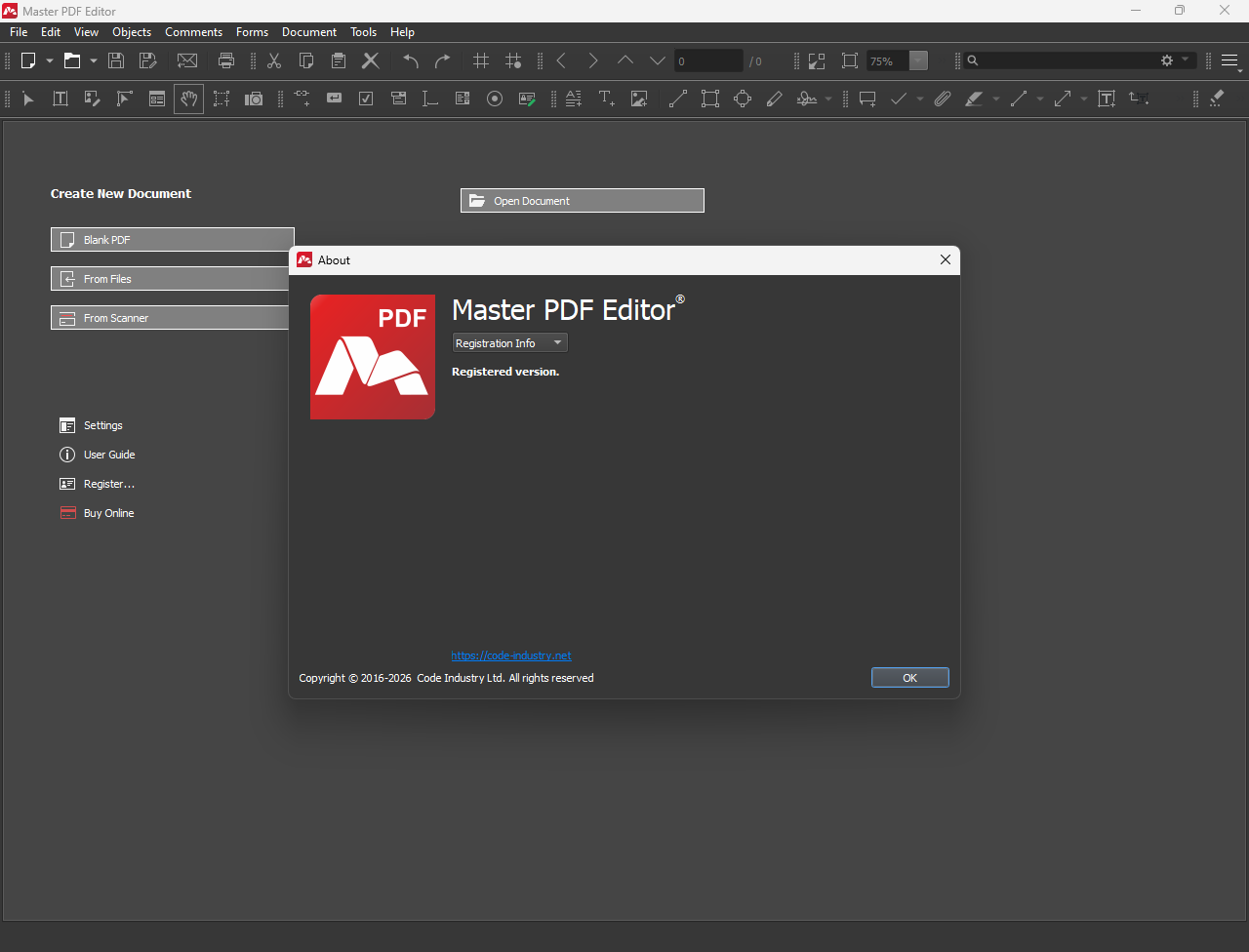Screen dimensions: 1249x952
Task: Select the Signature form field tool
Action: tap(527, 99)
